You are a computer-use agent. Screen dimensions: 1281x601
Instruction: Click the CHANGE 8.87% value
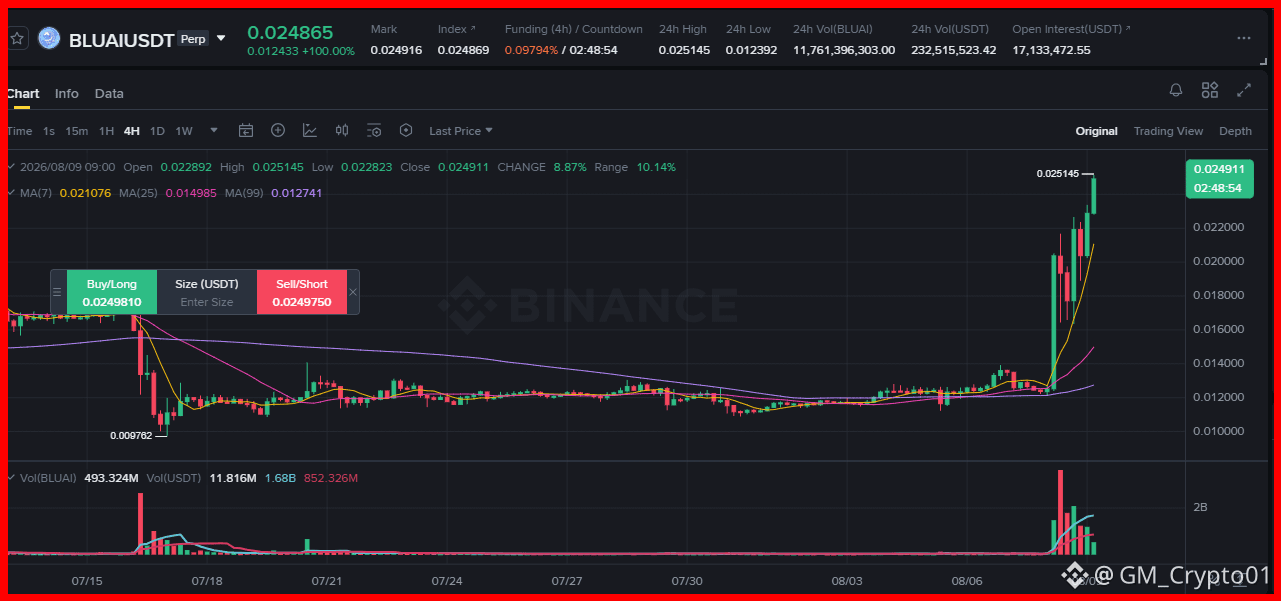click(570, 167)
